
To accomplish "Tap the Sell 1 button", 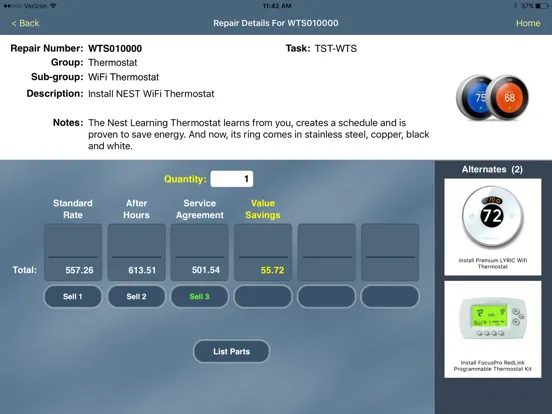I will 73,296.
